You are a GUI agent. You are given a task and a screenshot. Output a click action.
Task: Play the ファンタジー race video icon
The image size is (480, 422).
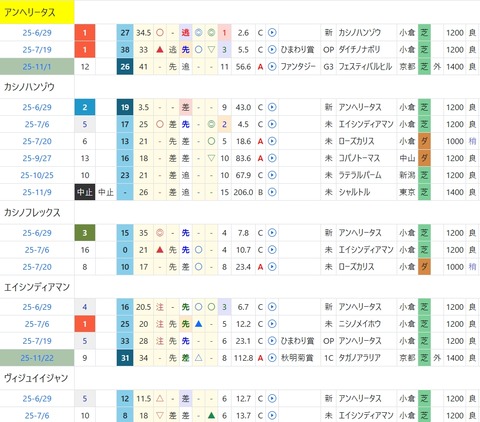click(x=272, y=67)
